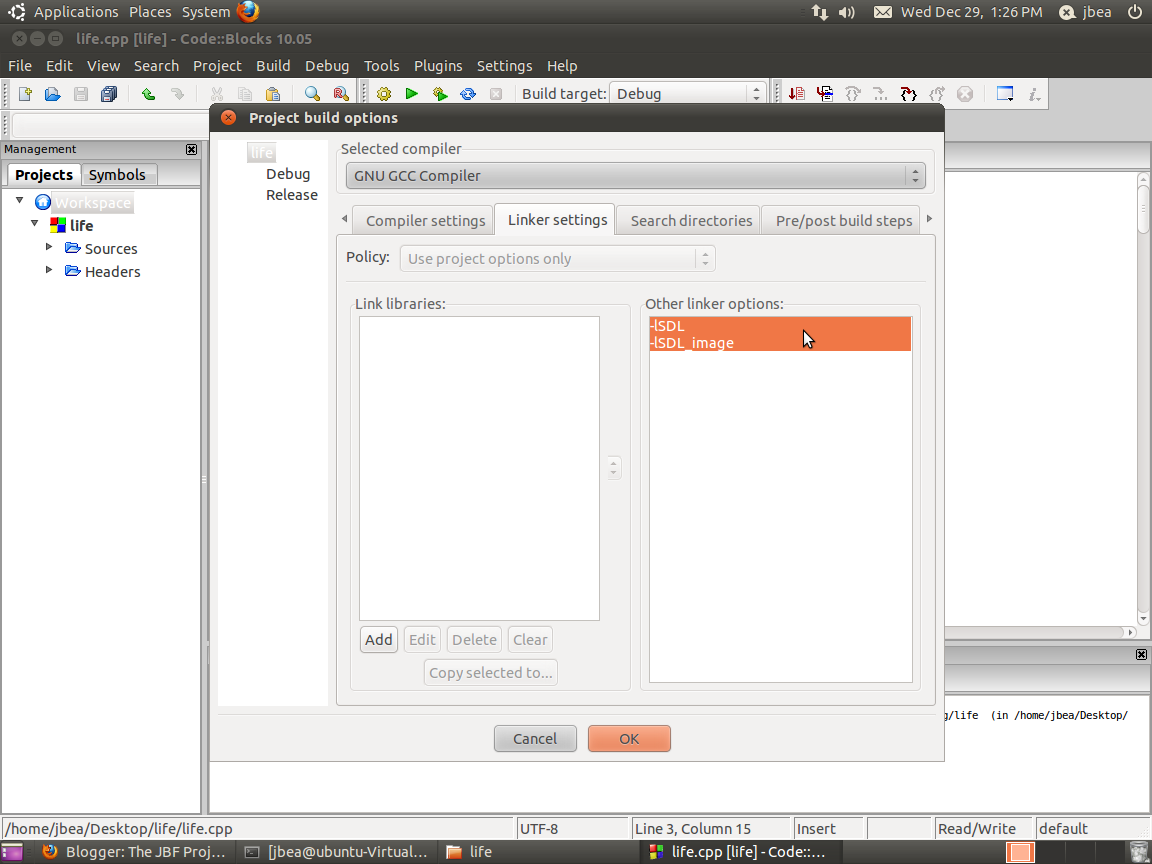Click the Delete button under Link libraries
The height and width of the screenshot is (864, 1152).
(474, 640)
